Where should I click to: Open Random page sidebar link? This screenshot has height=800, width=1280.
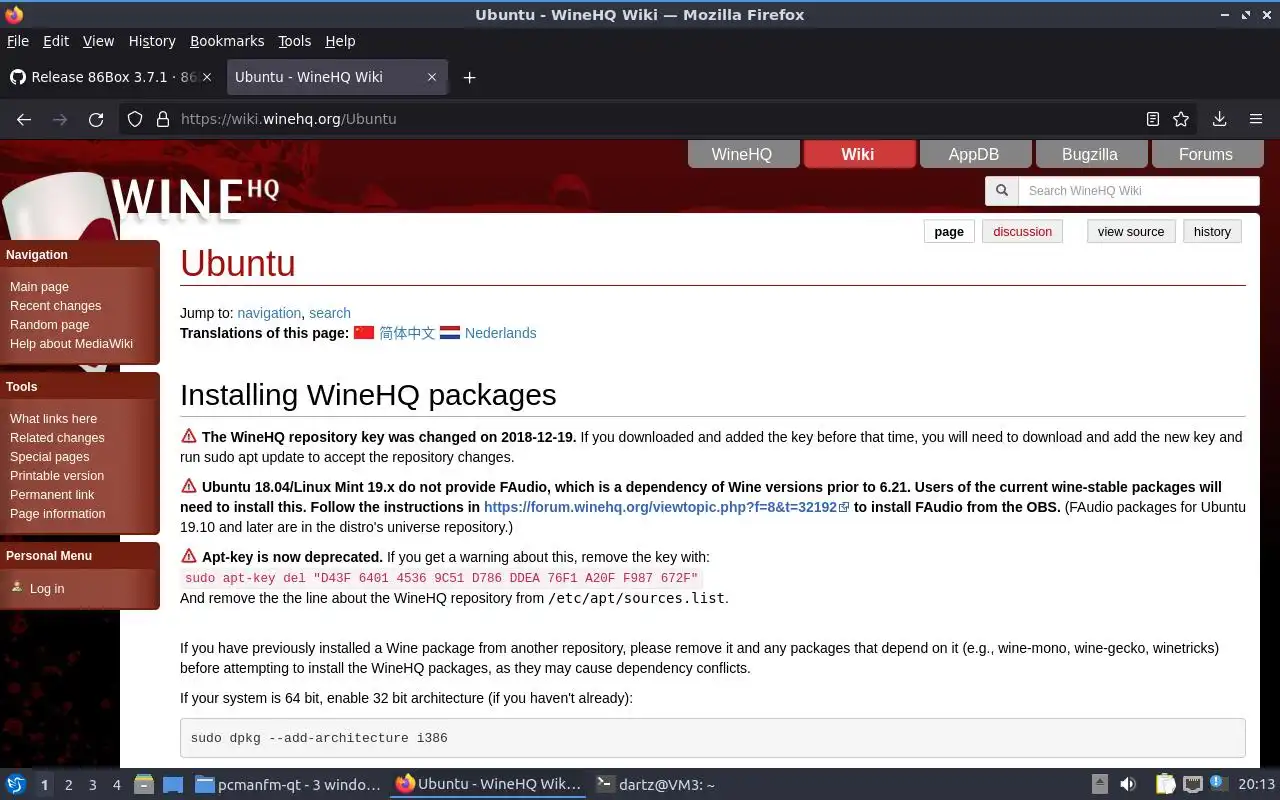(49, 325)
